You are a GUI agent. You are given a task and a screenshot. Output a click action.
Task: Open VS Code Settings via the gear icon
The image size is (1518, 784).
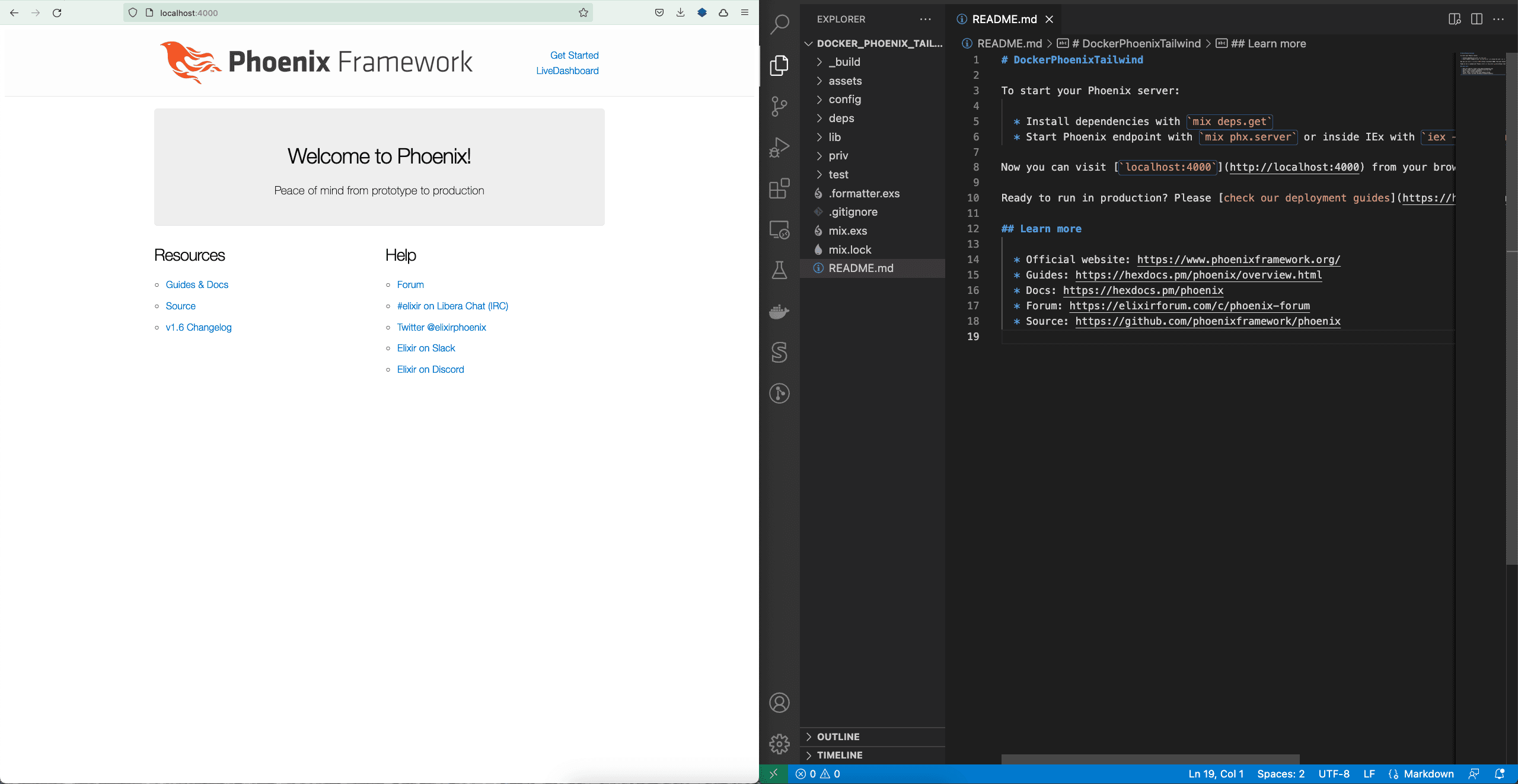click(x=779, y=744)
